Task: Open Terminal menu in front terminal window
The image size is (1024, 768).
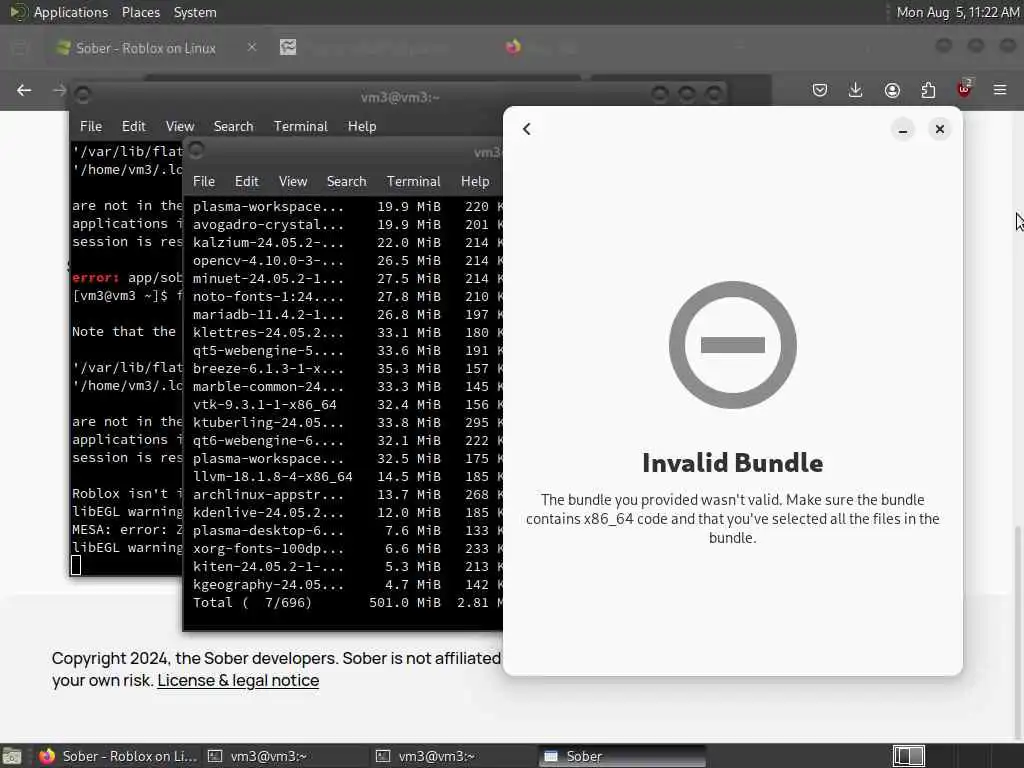Action: (x=413, y=181)
